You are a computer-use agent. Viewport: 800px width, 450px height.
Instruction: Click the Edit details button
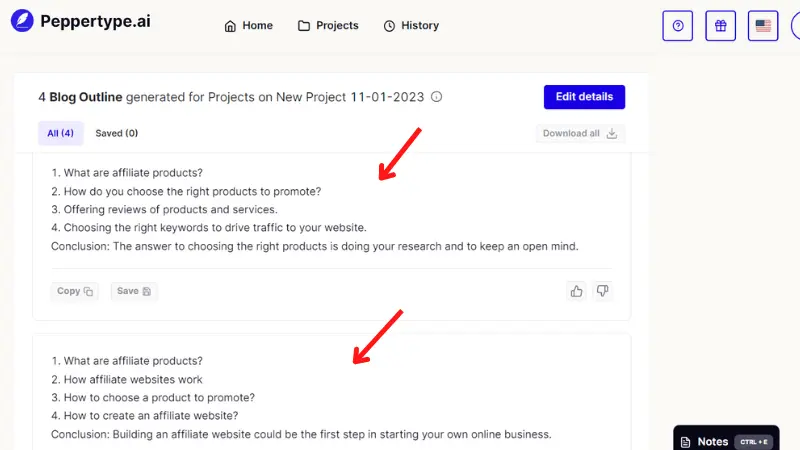click(x=584, y=97)
